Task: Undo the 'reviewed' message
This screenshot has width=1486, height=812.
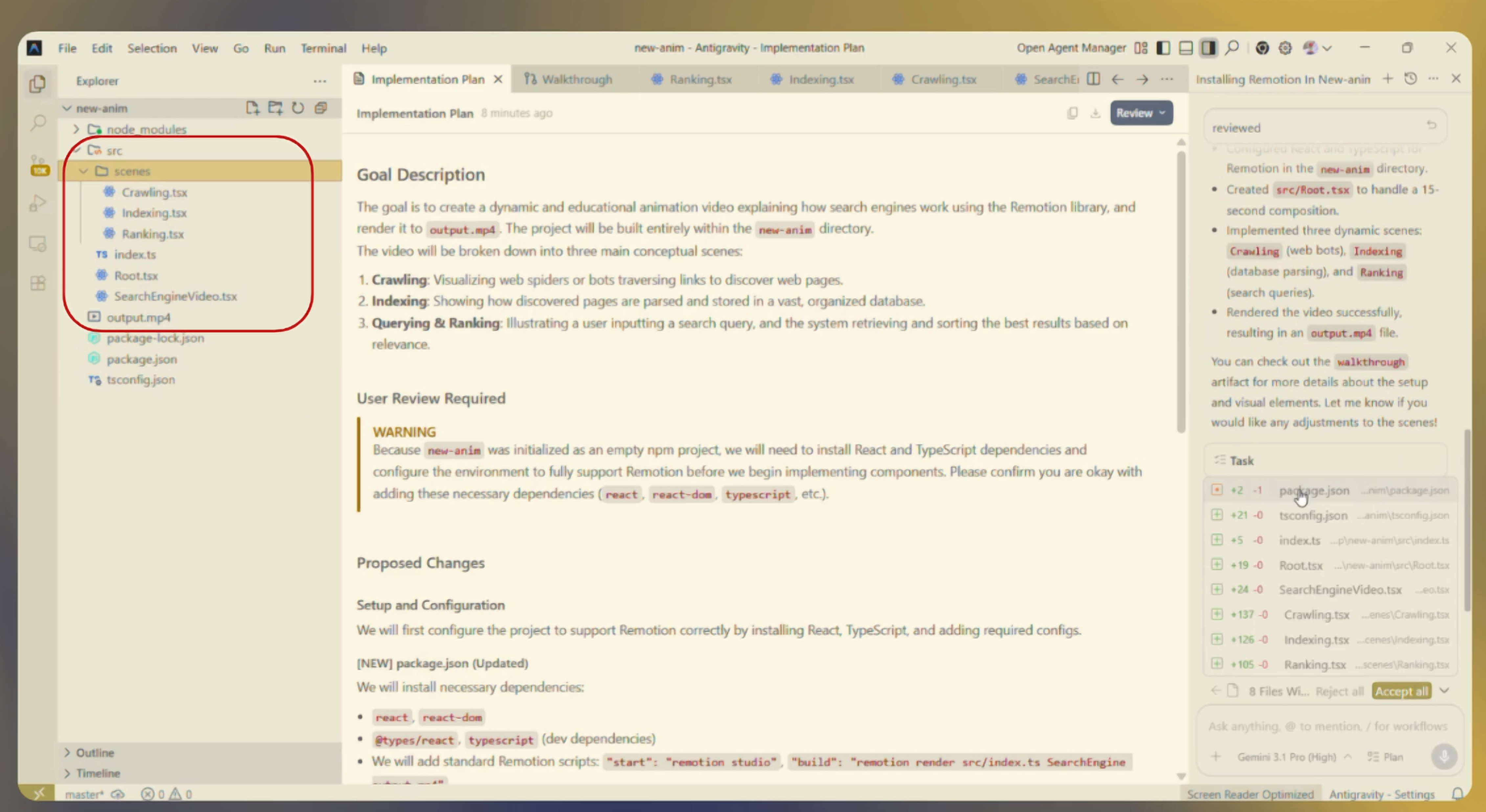Action: pos(1431,125)
